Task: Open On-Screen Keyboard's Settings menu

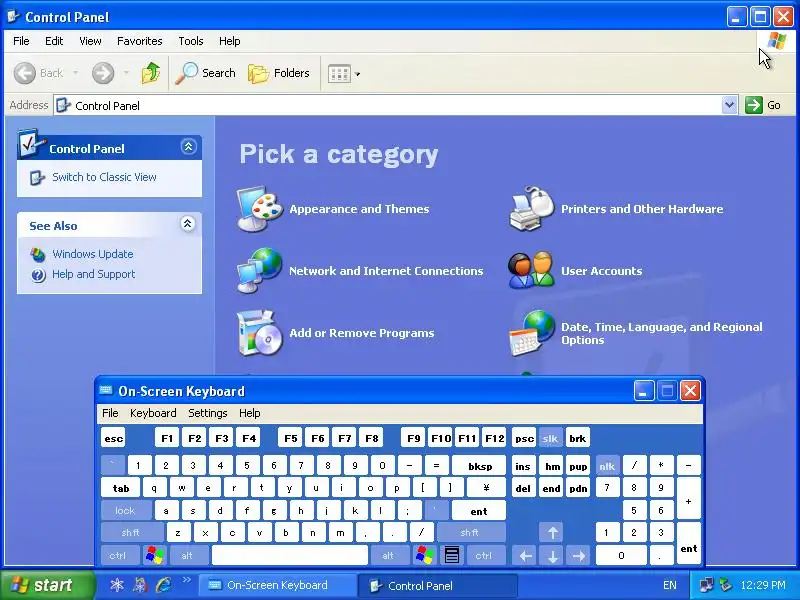Action: coord(208,413)
